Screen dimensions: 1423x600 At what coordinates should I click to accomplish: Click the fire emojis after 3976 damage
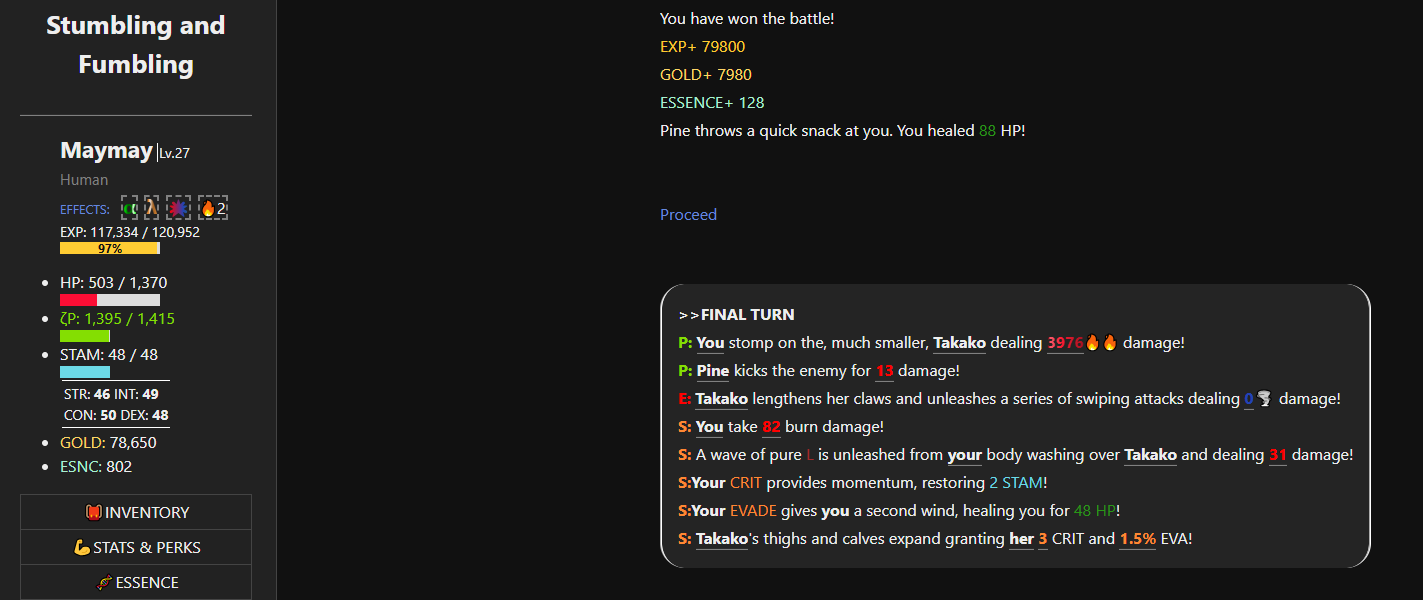pyautogui.click(x=1102, y=343)
